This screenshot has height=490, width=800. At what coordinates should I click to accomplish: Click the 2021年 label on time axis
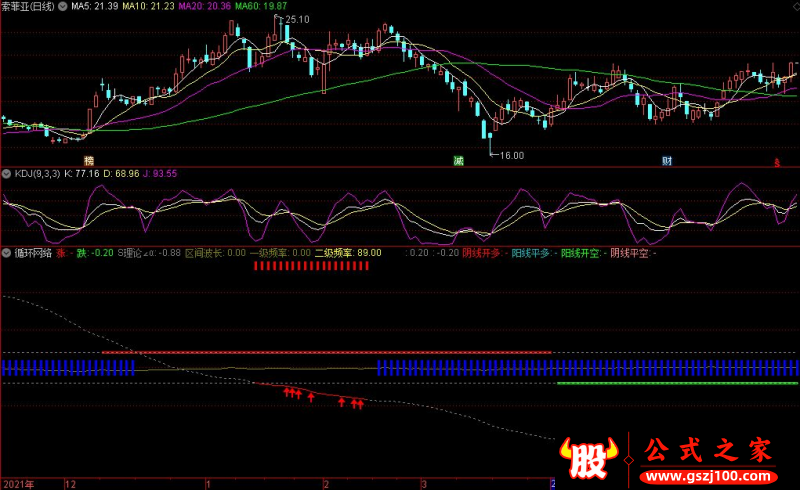(x=19, y=484)
